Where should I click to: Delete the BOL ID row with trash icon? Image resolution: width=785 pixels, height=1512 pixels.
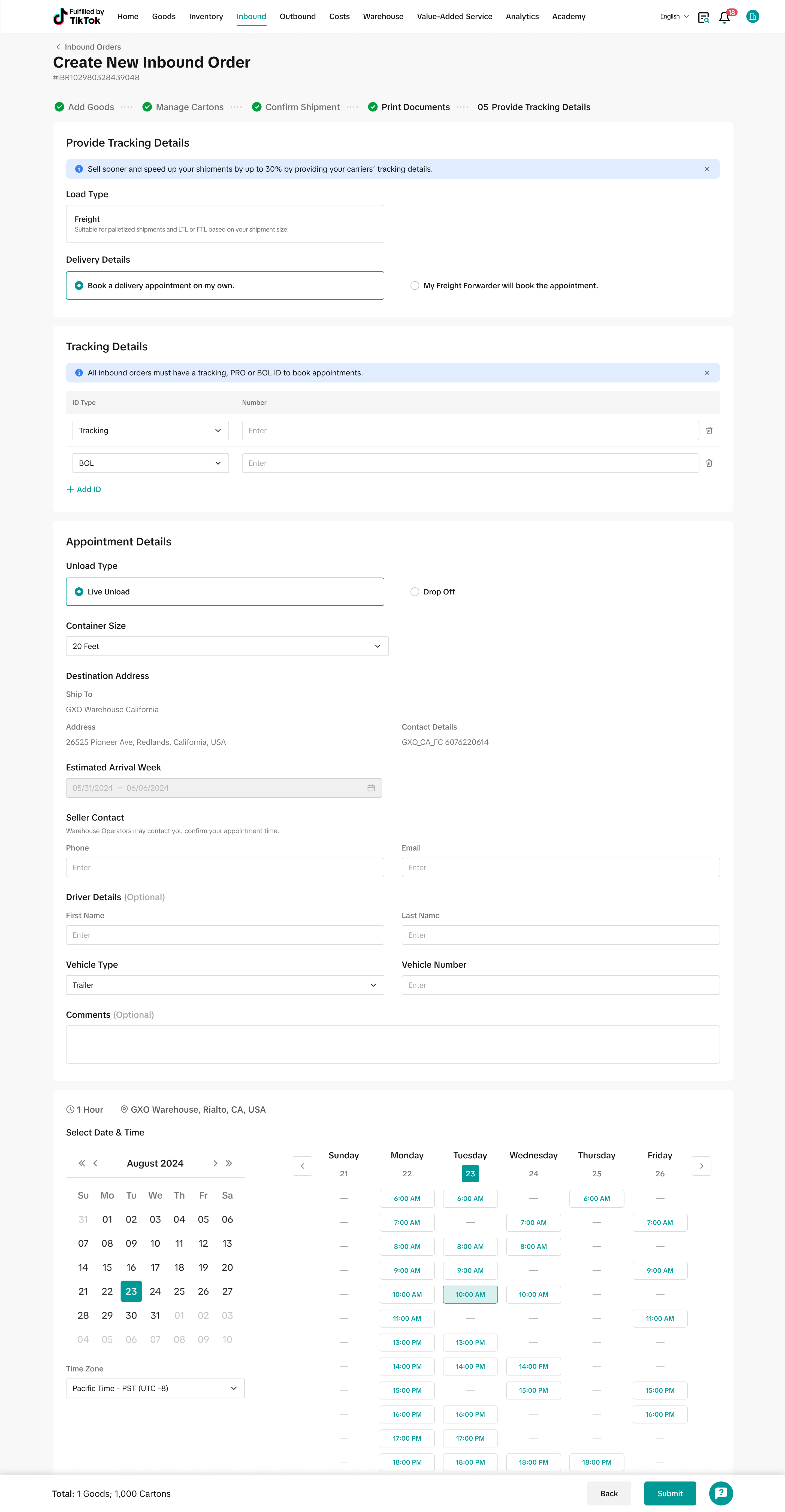[709, 463]
